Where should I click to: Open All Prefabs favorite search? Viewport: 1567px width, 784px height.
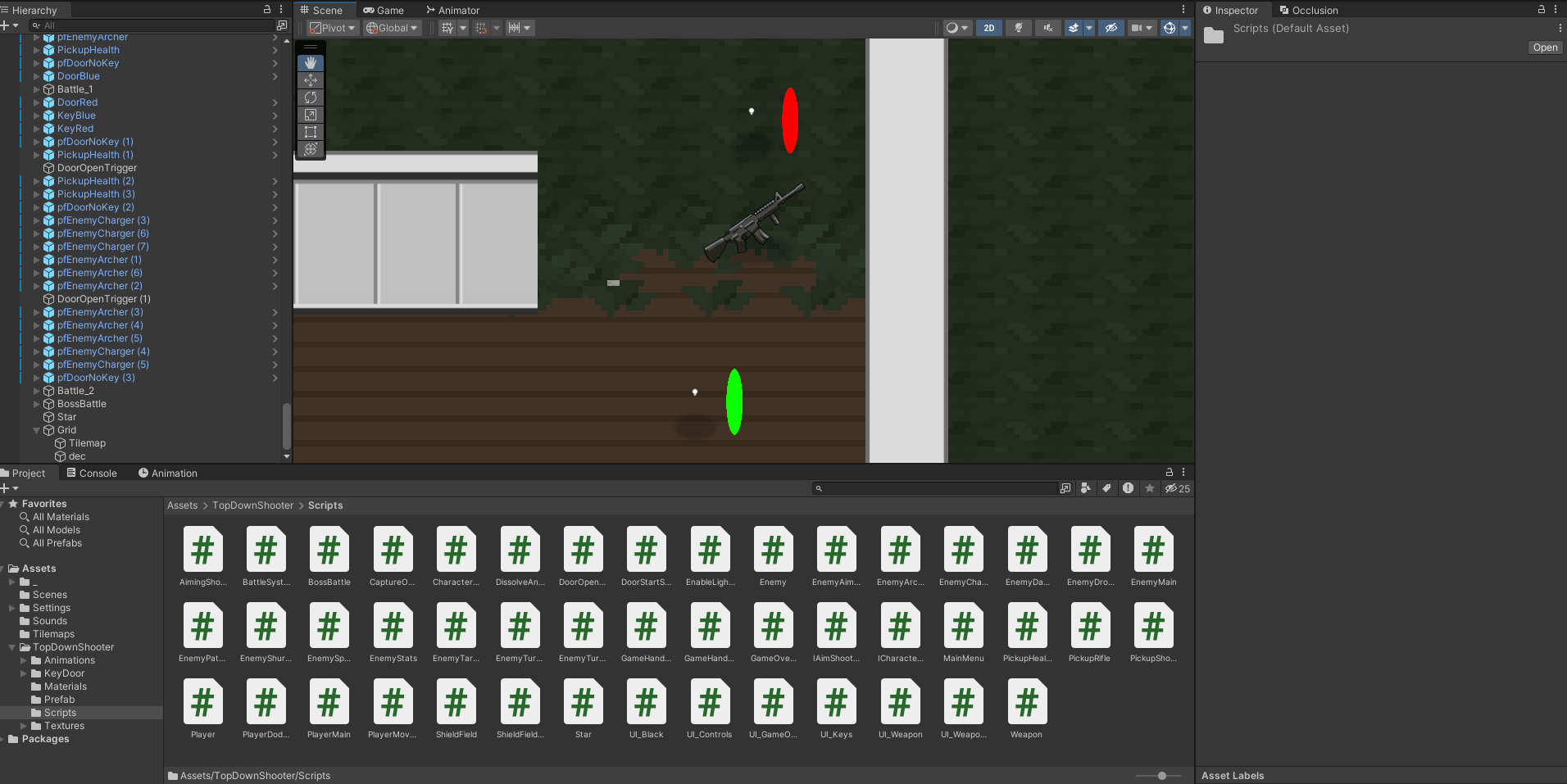[57, 543]
